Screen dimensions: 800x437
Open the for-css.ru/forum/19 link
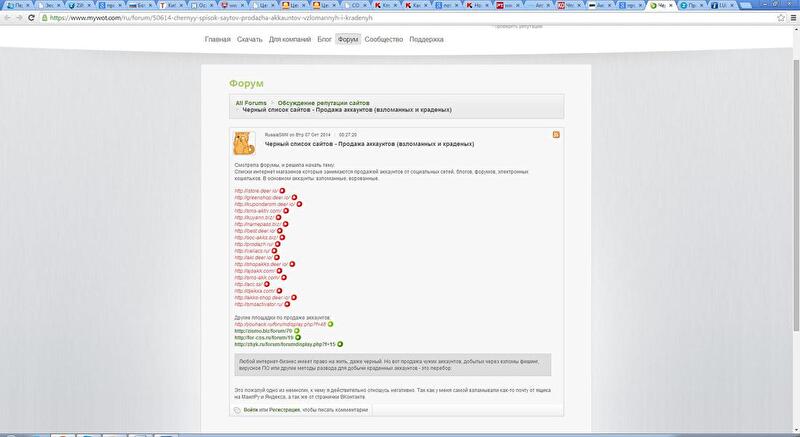[x=263, y=337]
